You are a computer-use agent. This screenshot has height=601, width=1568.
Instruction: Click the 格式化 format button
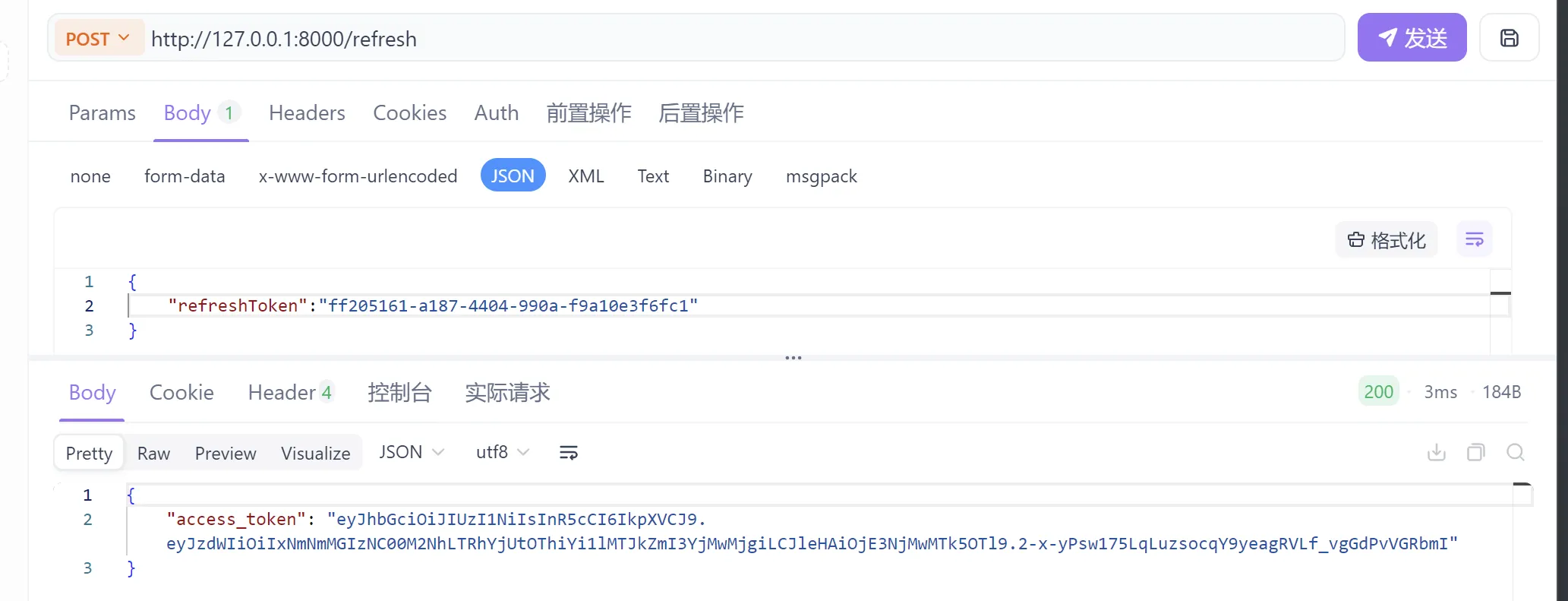tap(1387, 240)
